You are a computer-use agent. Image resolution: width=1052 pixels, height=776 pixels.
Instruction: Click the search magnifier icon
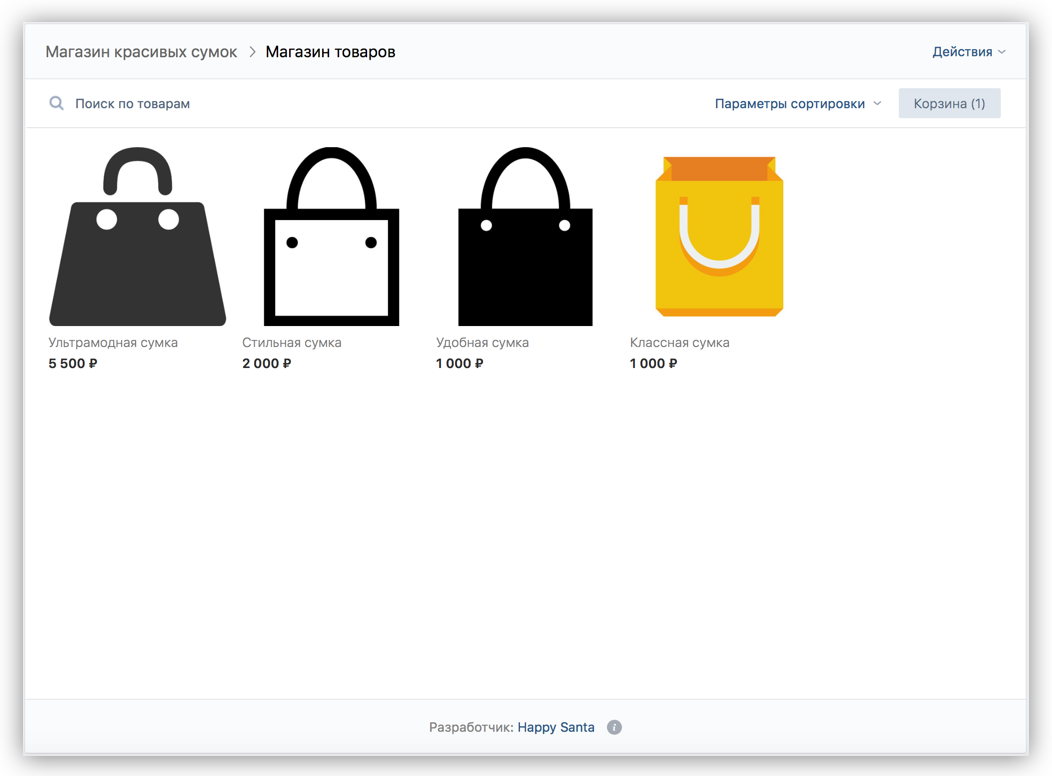(x=57, y=103)
